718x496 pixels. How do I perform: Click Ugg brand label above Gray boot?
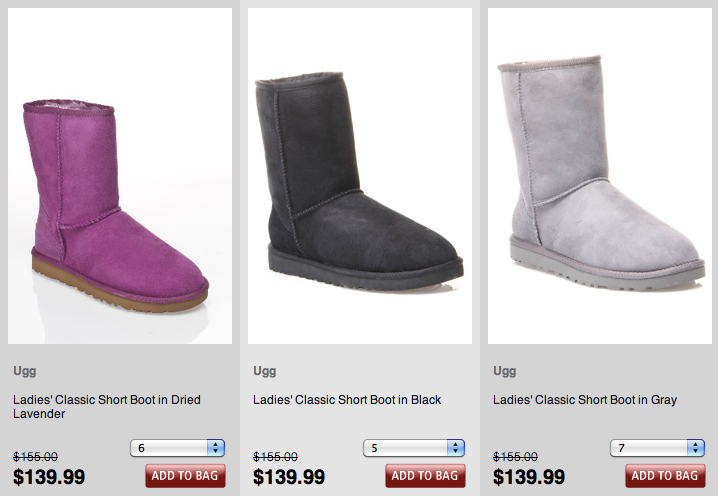click(x=505, y=371)
